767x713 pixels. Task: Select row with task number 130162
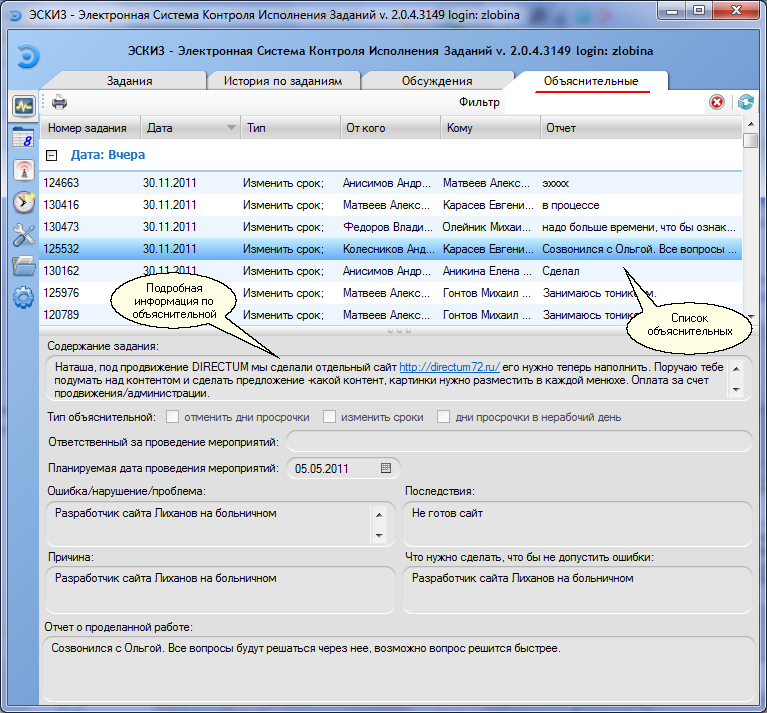pos(390,271)
